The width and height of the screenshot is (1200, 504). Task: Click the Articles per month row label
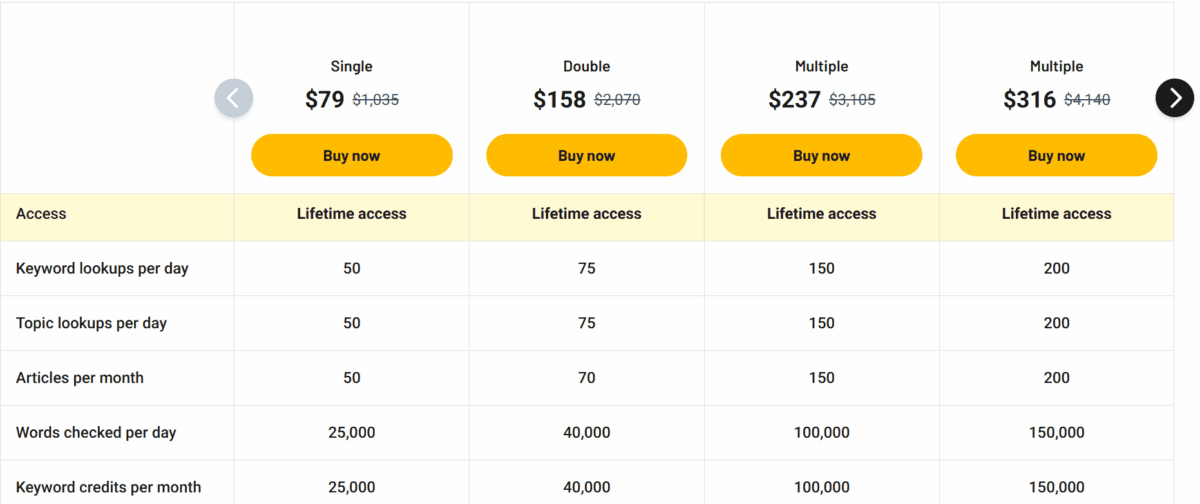[80, 378]
